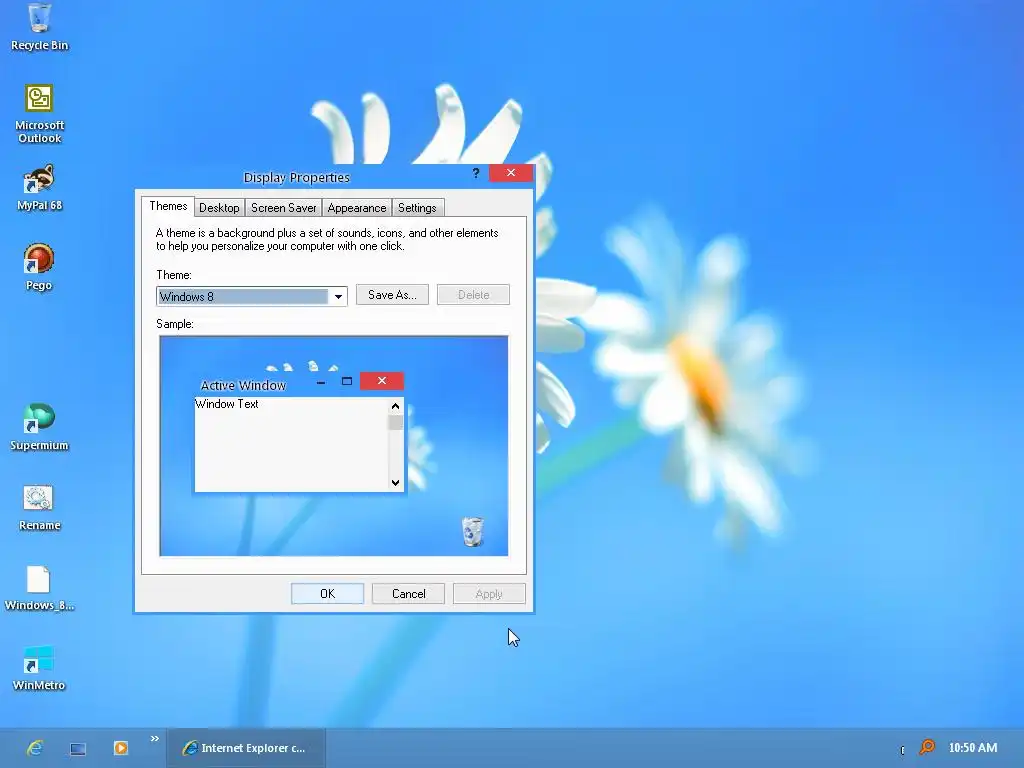Click sample window scrollbar up arrow
Viewport: 1024px width, 768px height.
point(395,406)
